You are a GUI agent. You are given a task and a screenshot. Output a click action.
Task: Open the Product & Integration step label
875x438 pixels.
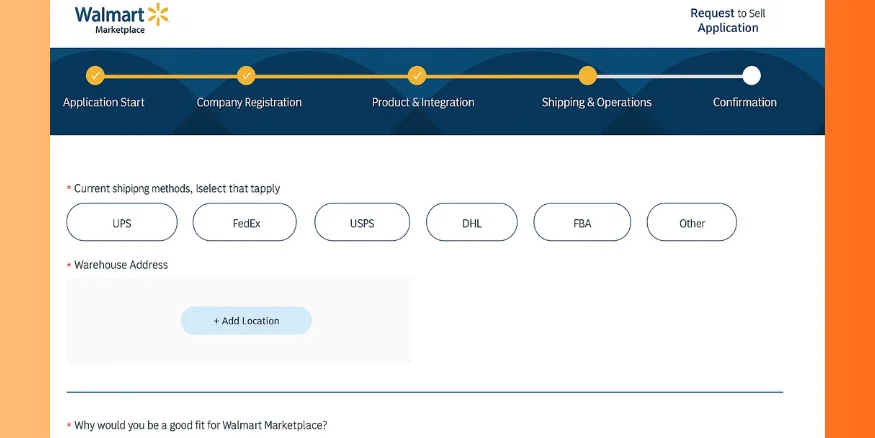tap(423, 102)
